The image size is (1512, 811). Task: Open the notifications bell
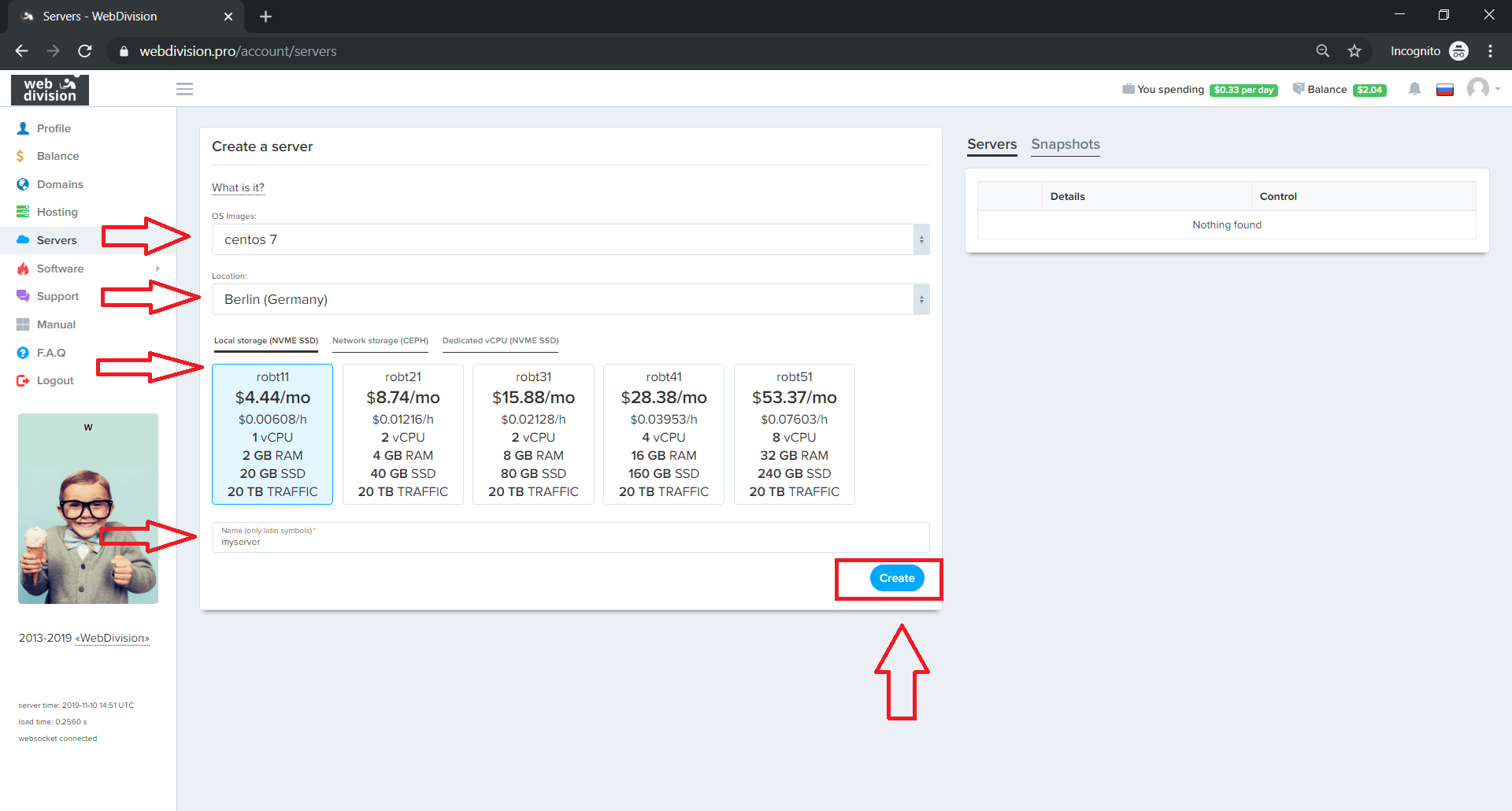pyautogui.click(x=1414, y=89)
